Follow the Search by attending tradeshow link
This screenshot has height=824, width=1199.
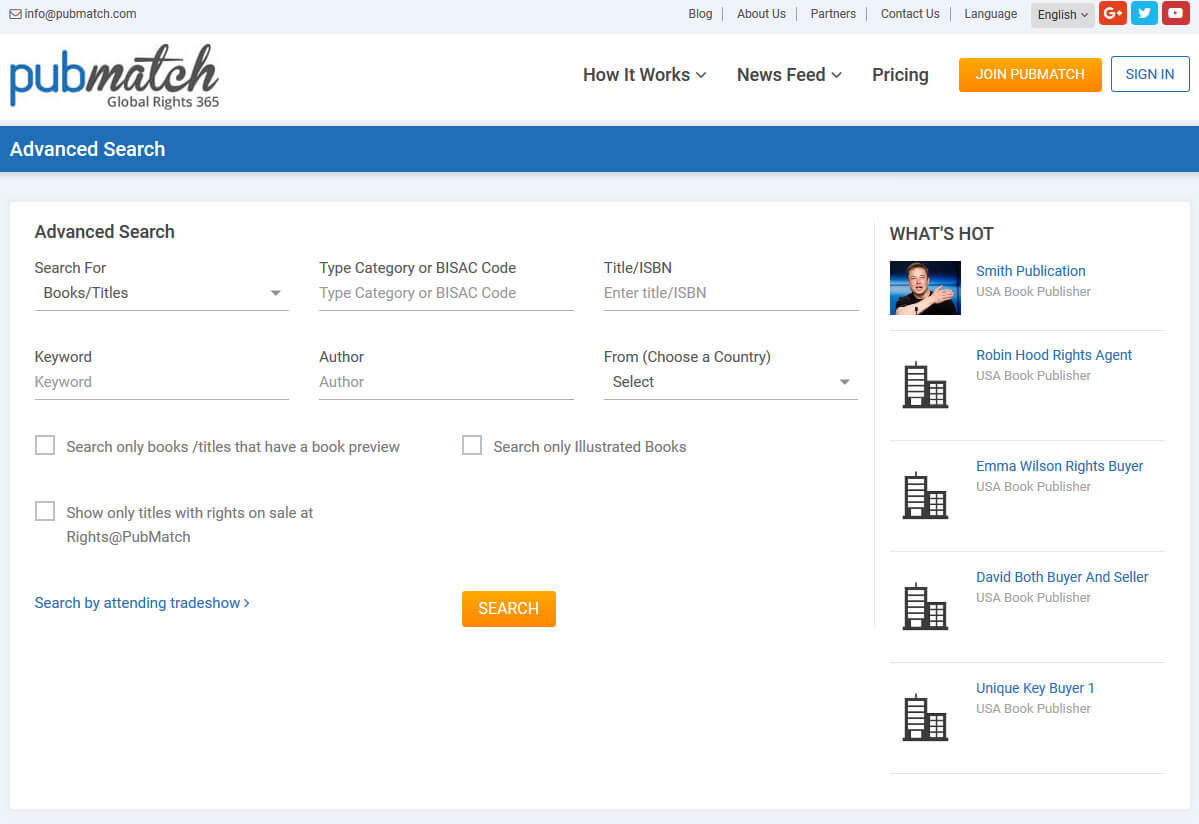[142, 603]
